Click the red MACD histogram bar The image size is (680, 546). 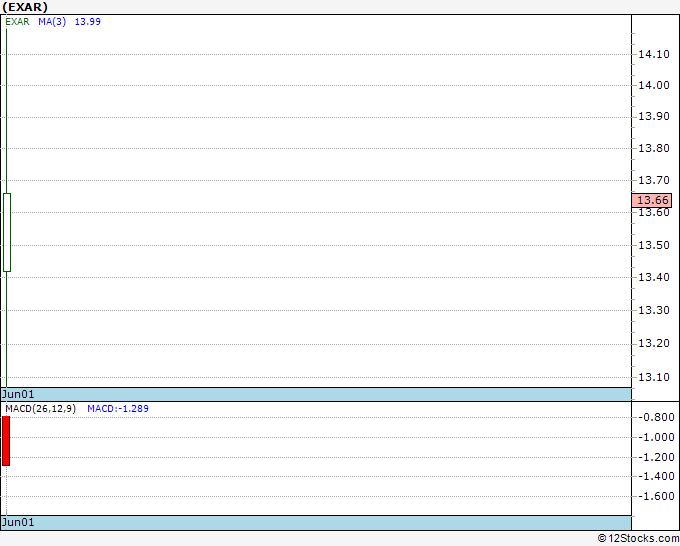pos(6,441)
